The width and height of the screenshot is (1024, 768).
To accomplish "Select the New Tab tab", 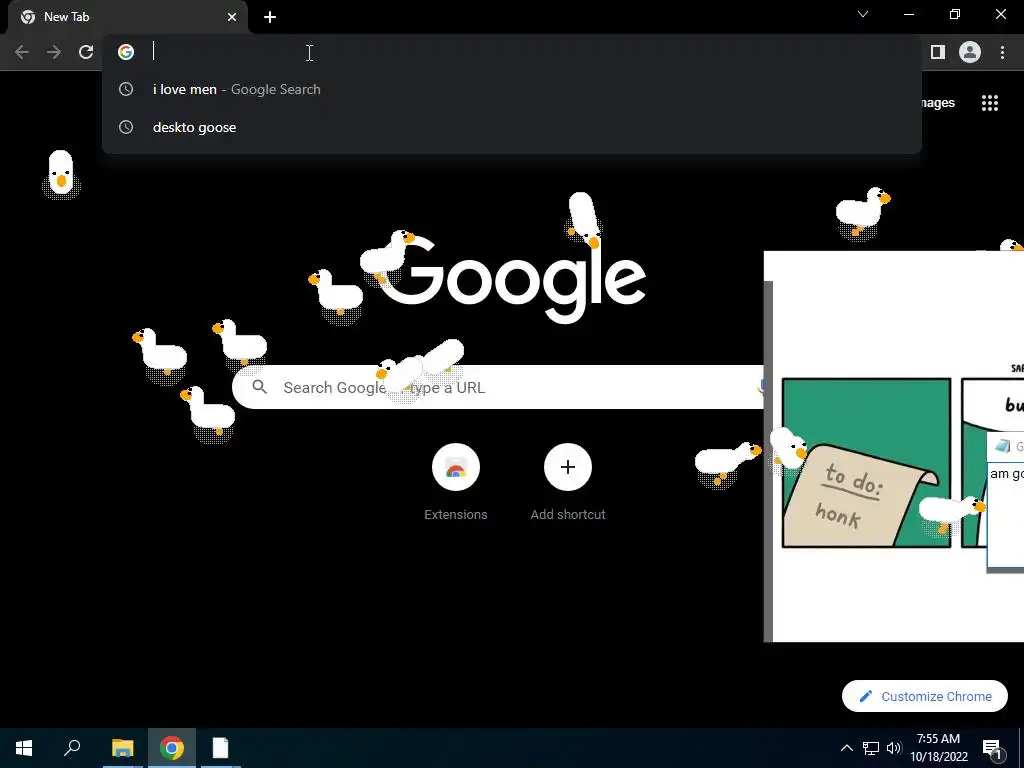I will coord(127,17).
